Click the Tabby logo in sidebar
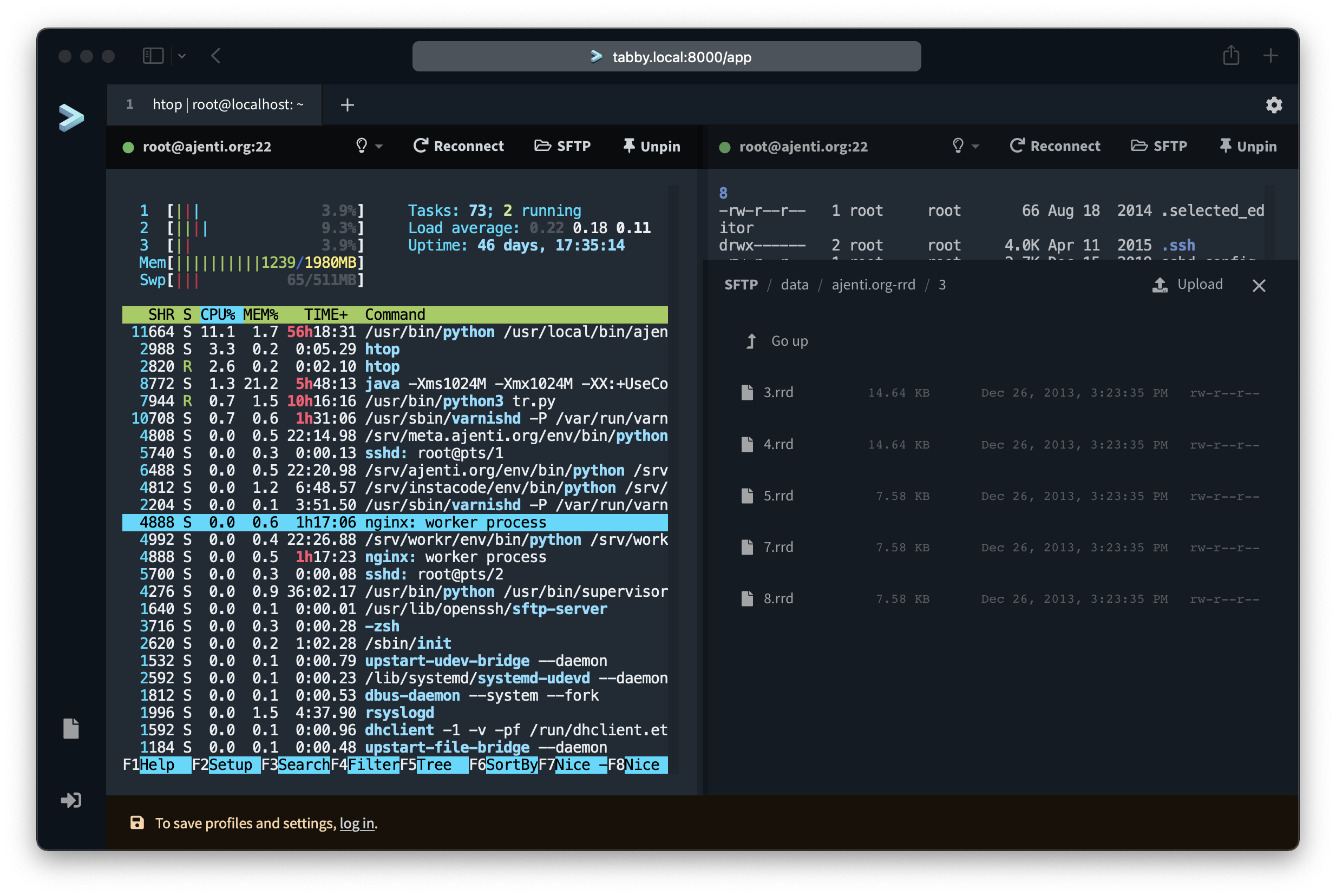Image resolution: width=1336 pixels, height=896 pixels. 71,118
